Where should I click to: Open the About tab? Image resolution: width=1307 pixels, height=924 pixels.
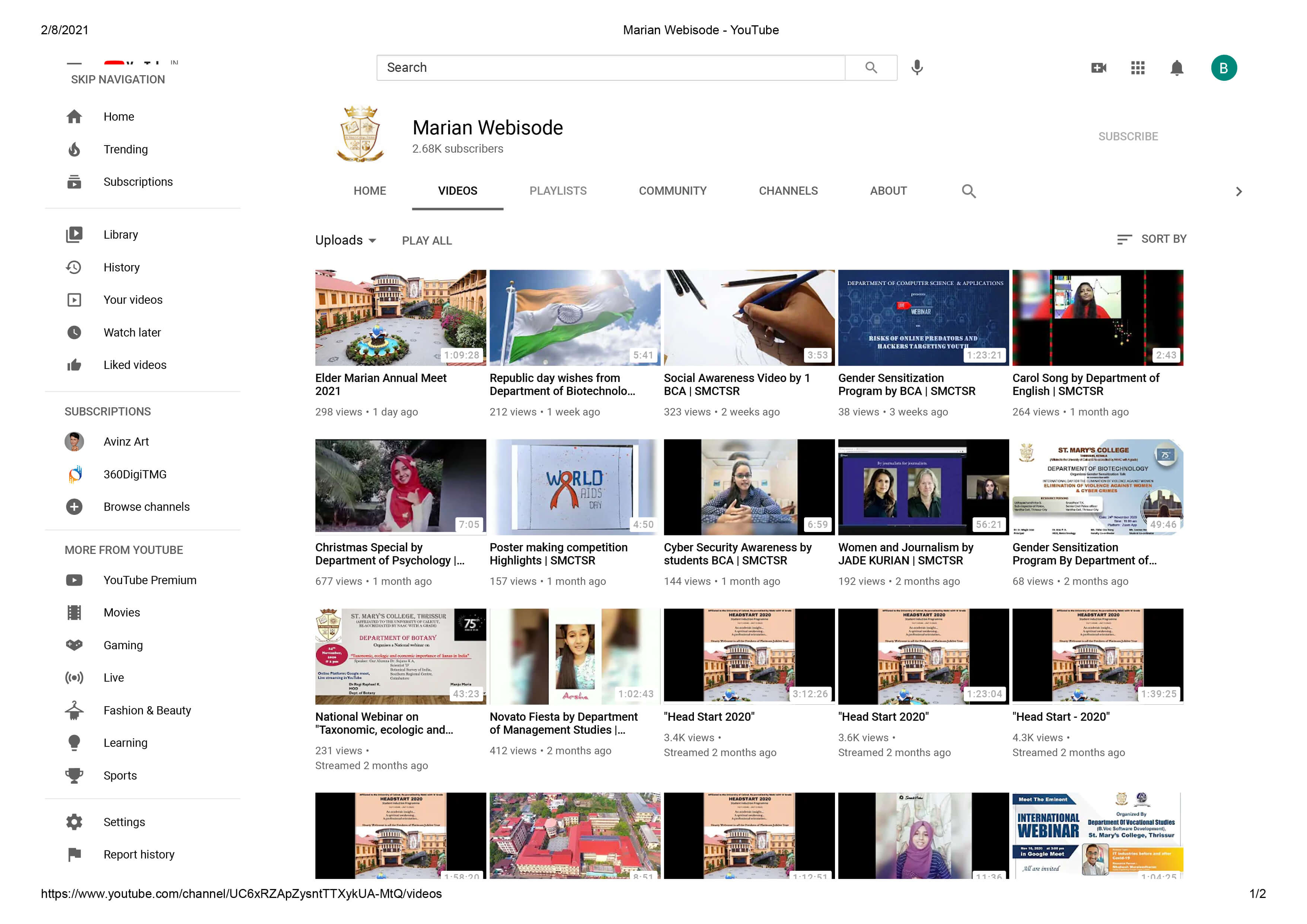(x=889, y=191)
